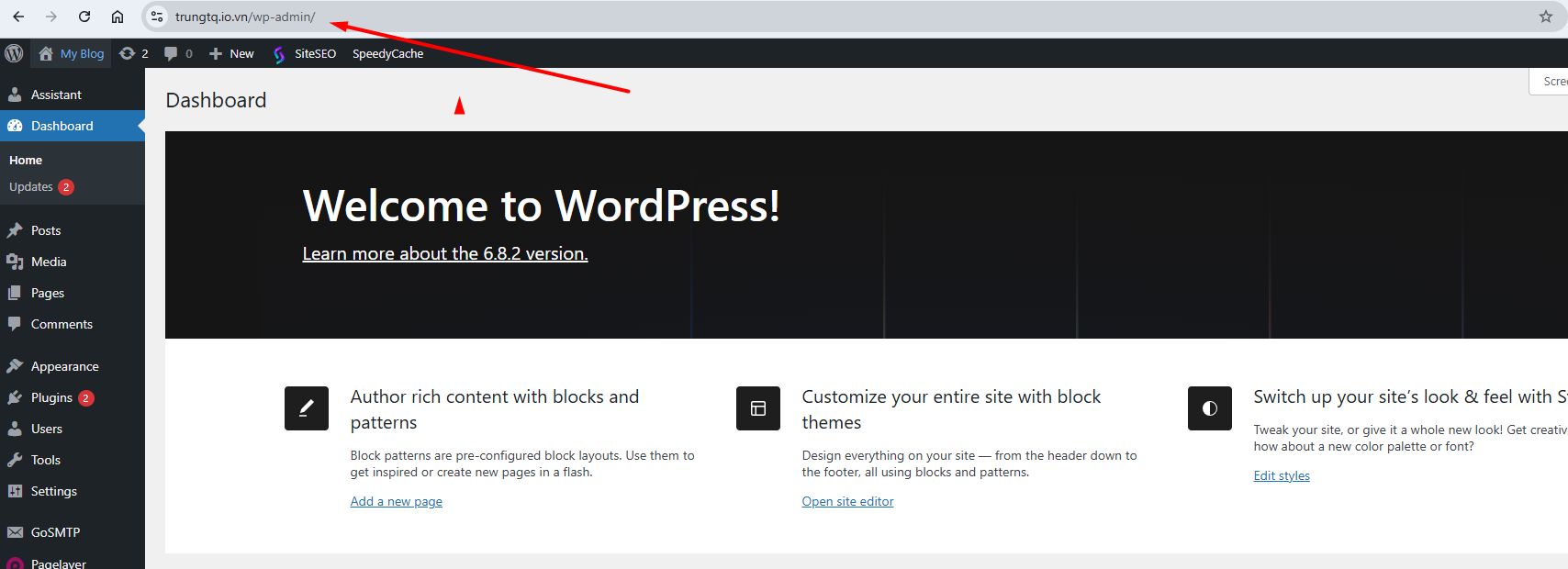
Task: Select Dashboard in sidebar
Action: (x=73, y=126)
